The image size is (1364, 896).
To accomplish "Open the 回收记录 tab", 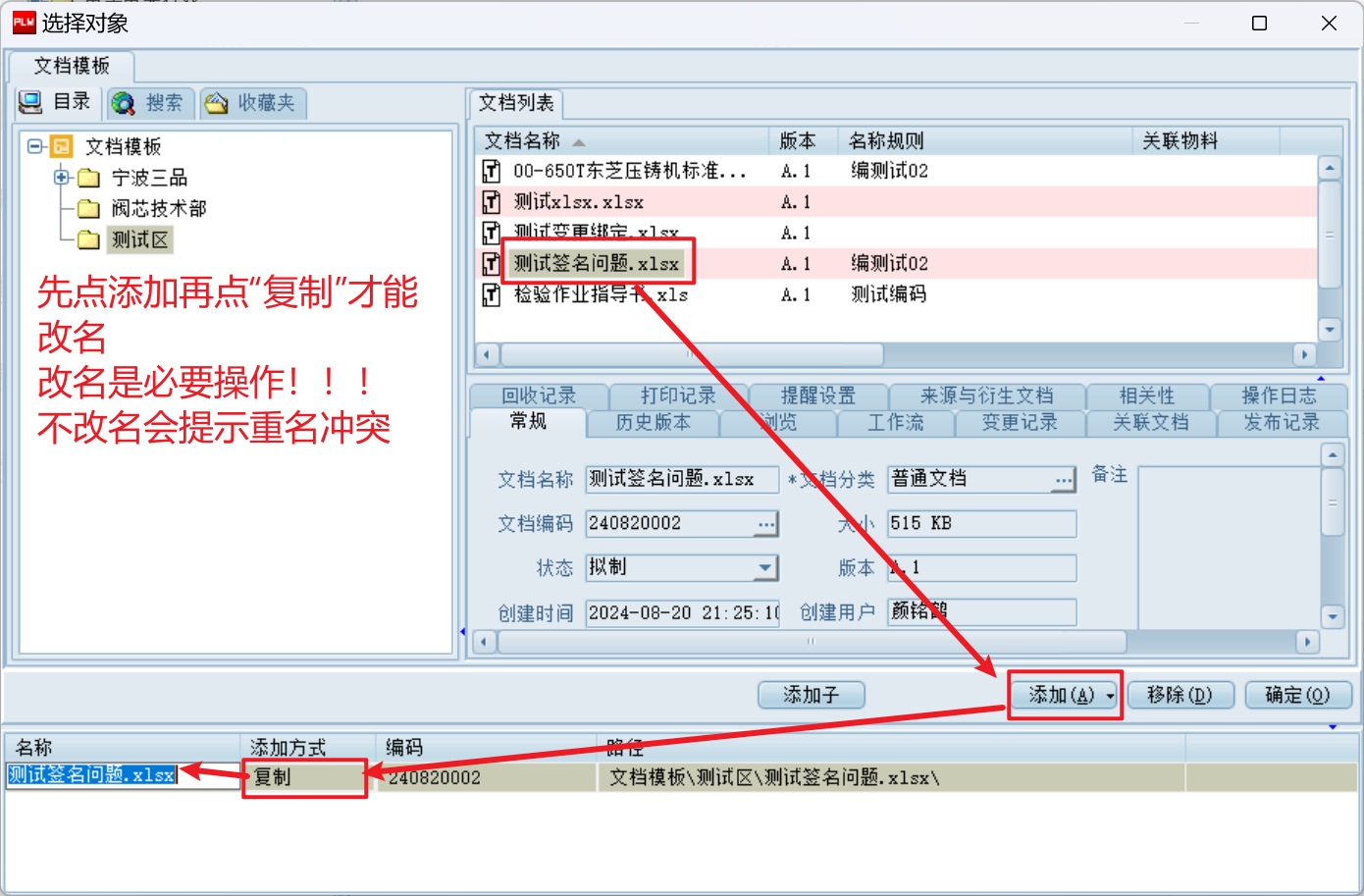I will (539, 395).
